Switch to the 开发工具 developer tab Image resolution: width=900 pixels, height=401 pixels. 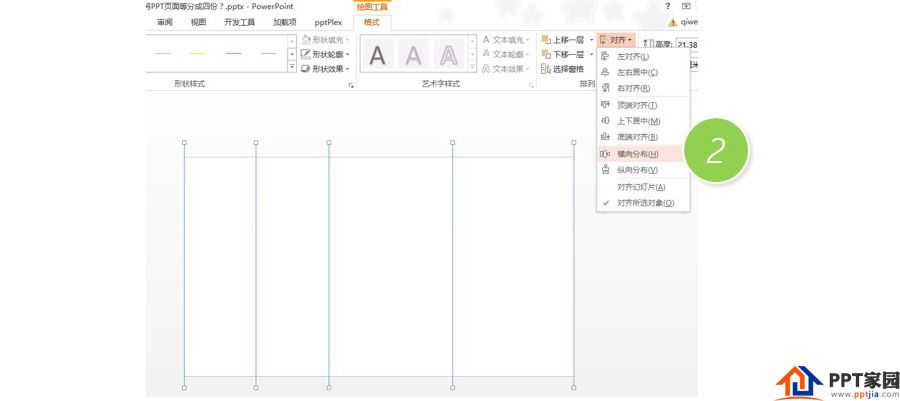tap(239, 22)
